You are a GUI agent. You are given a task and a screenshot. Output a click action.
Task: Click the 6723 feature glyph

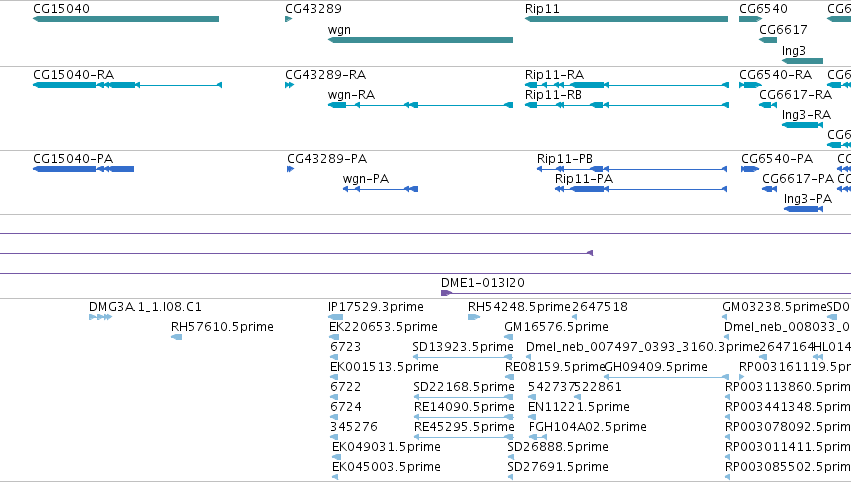[x=333, y=357]
